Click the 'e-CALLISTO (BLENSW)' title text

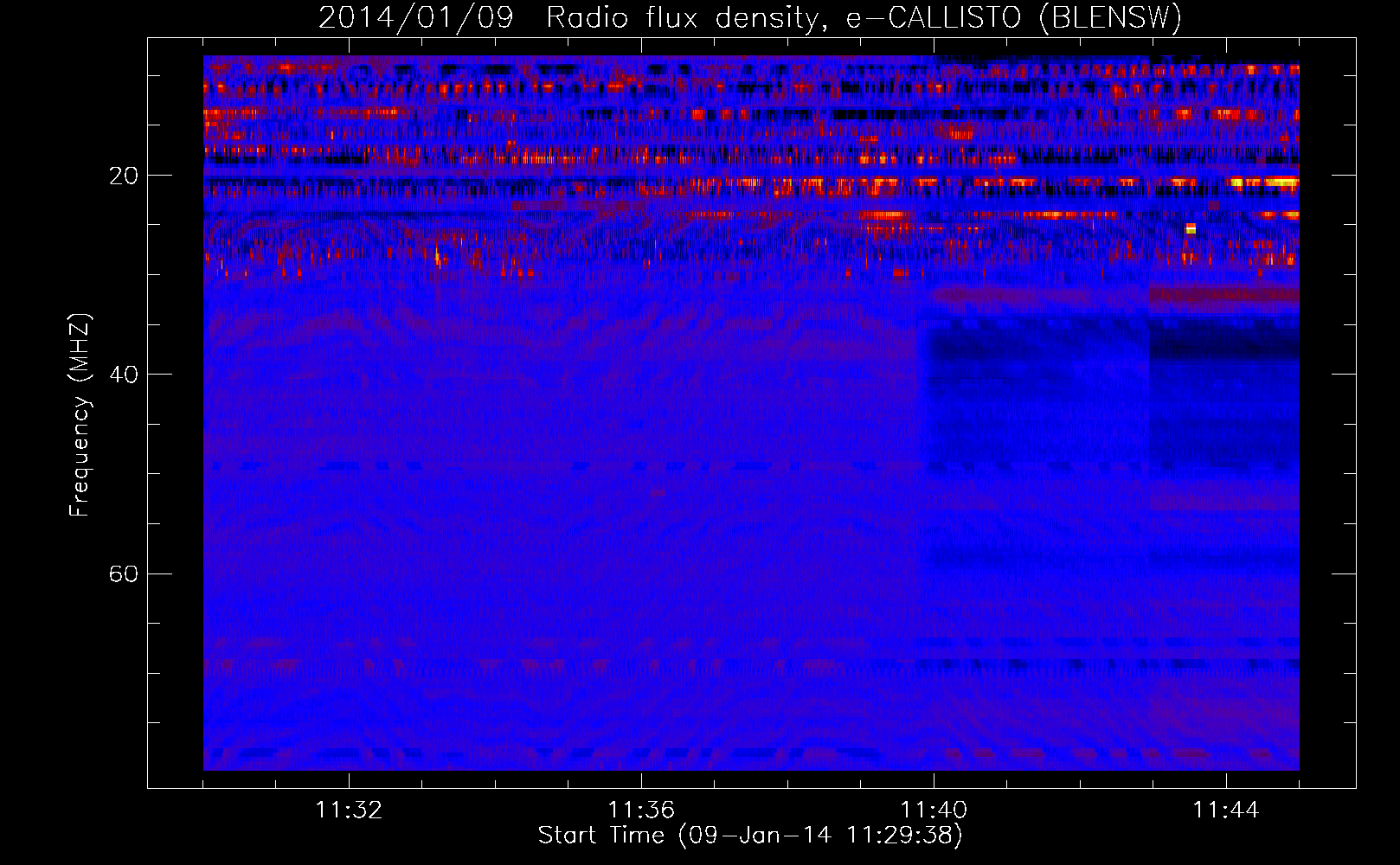1014,18
